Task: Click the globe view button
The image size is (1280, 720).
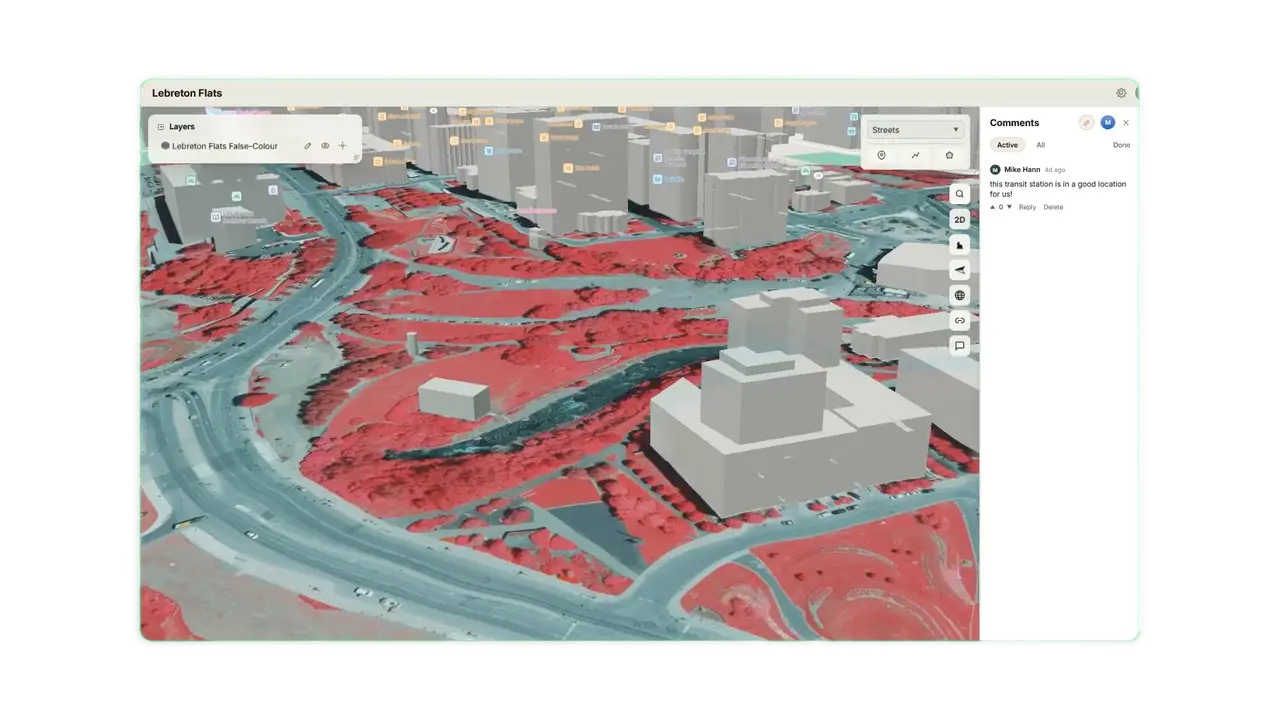Action: 960,295
